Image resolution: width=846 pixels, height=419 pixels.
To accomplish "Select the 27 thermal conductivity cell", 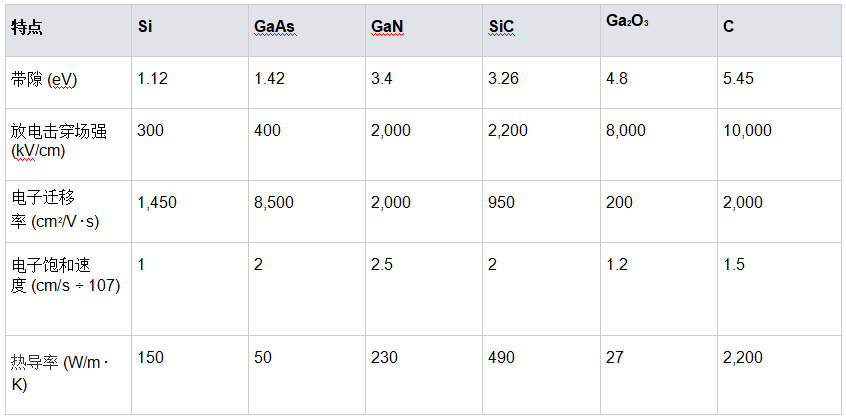I will [614, 358].
